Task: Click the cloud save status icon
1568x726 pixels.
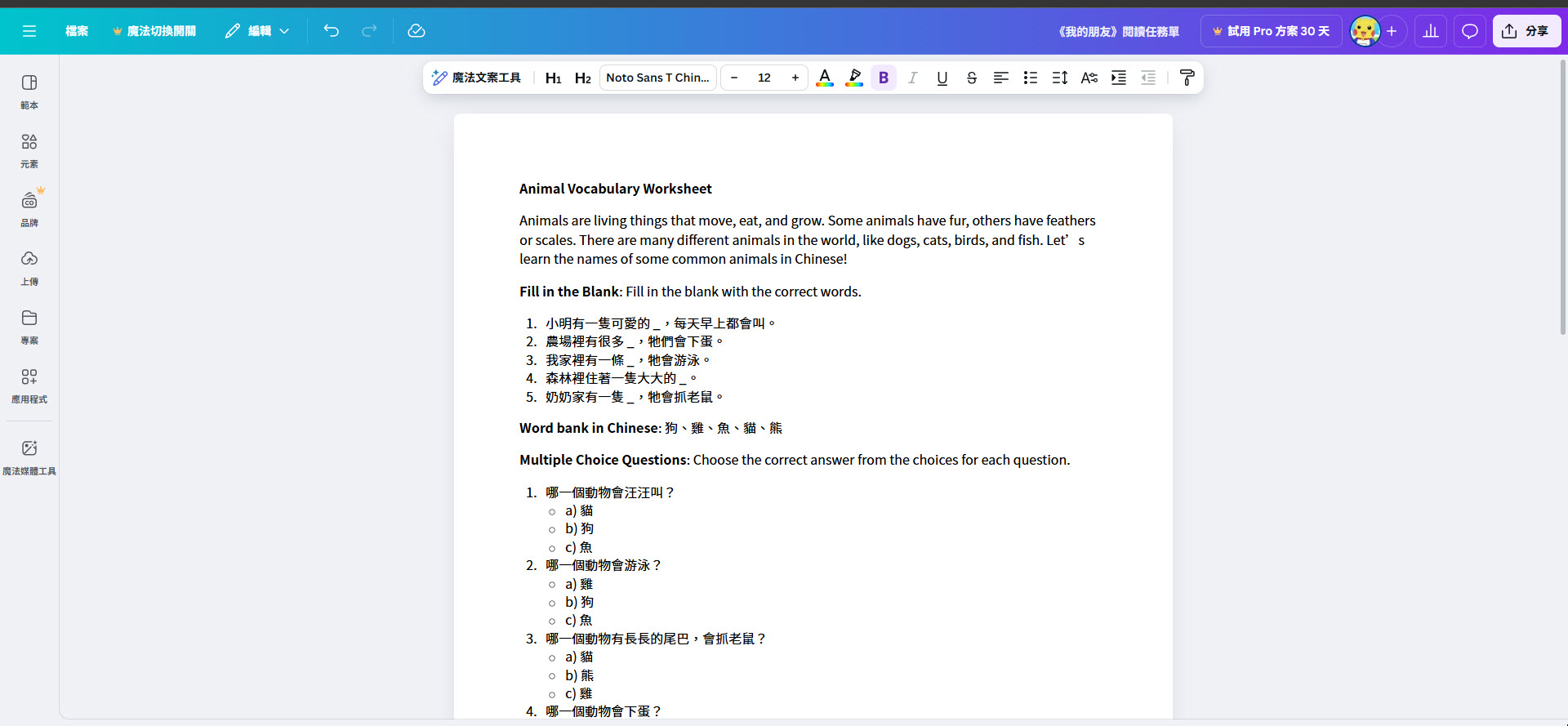Action: click(416, 31)
